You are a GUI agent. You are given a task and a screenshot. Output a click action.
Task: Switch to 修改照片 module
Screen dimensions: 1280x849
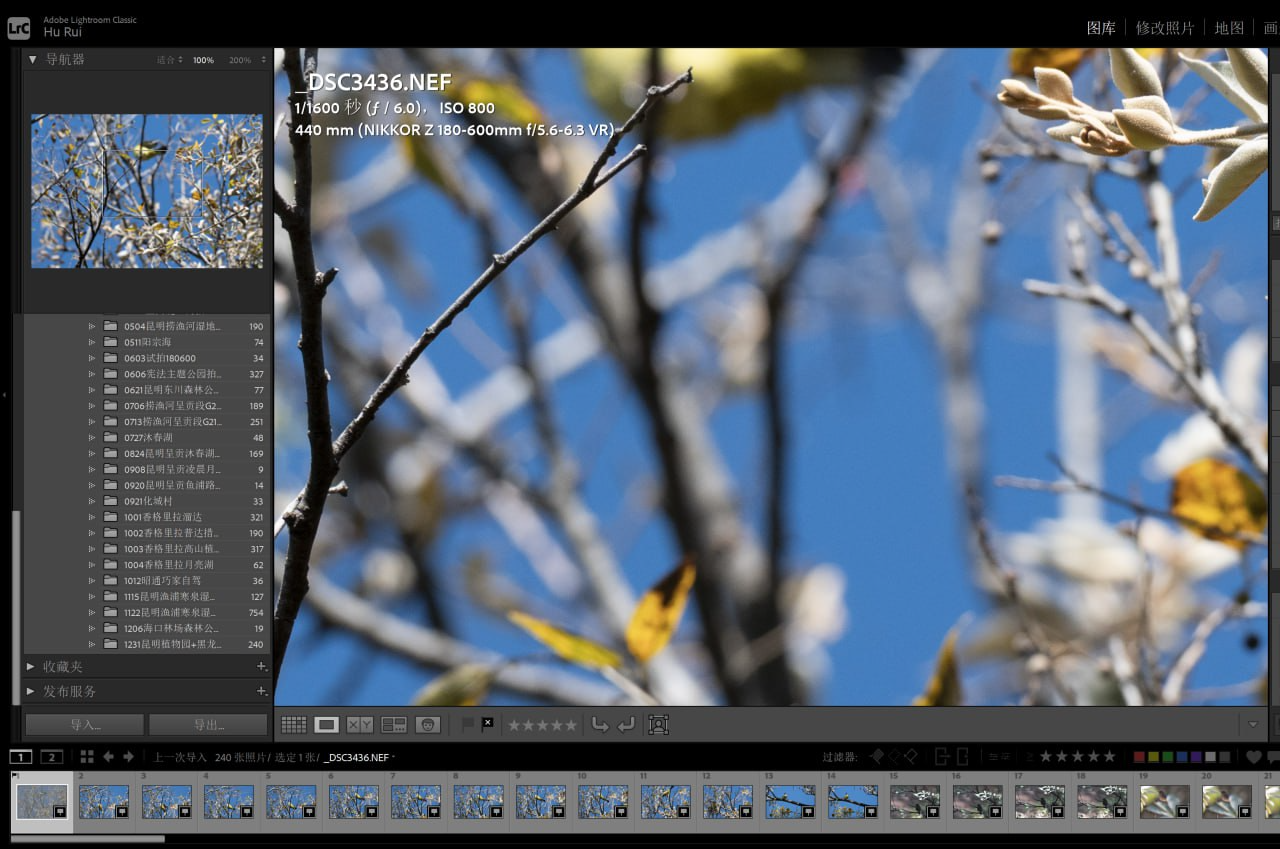tap(1165, 28)
